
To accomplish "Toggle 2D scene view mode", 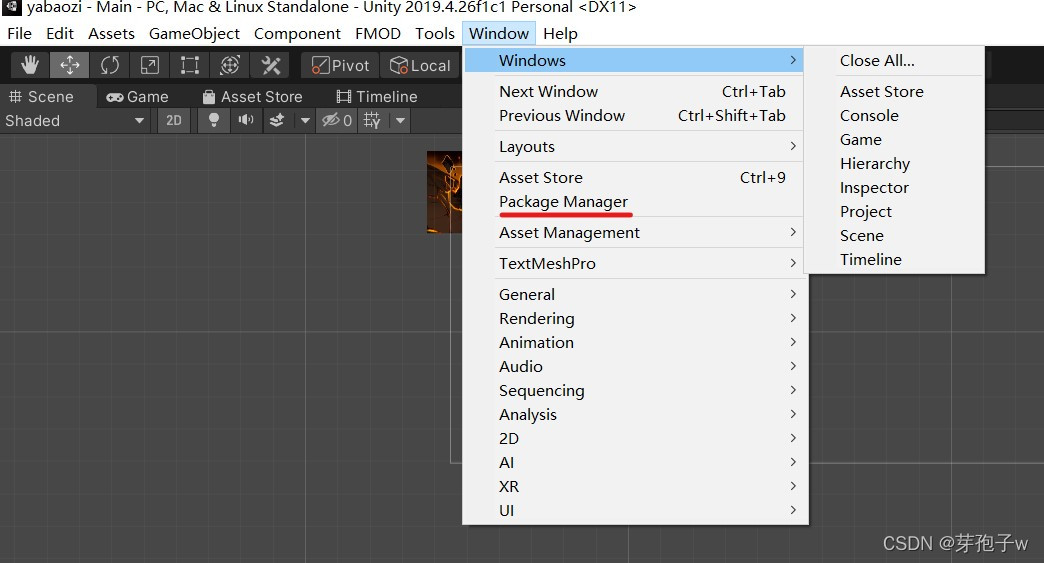I will 174,120.
